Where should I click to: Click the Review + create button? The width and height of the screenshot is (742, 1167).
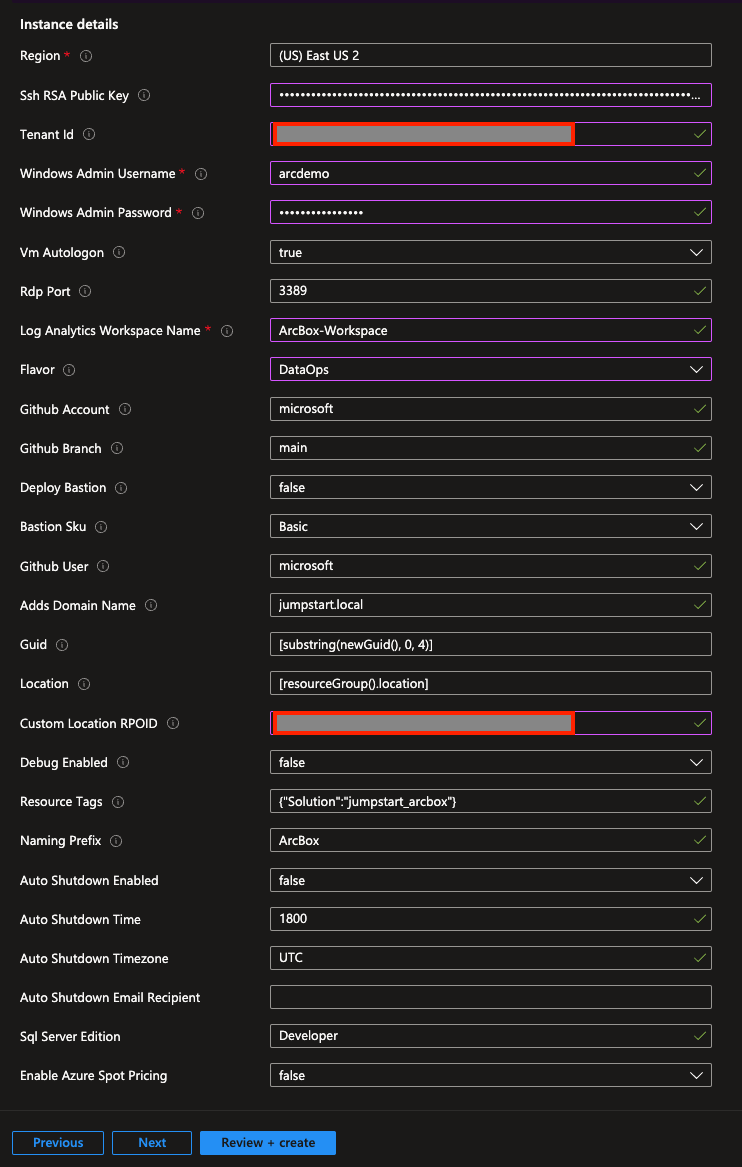(x=268, y=1142)
